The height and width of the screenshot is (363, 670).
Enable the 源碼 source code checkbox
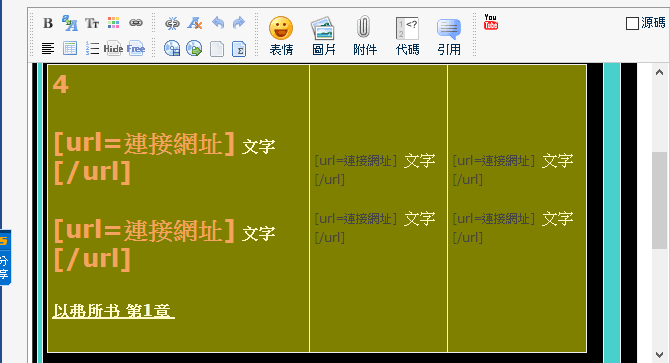coord(632,23)
